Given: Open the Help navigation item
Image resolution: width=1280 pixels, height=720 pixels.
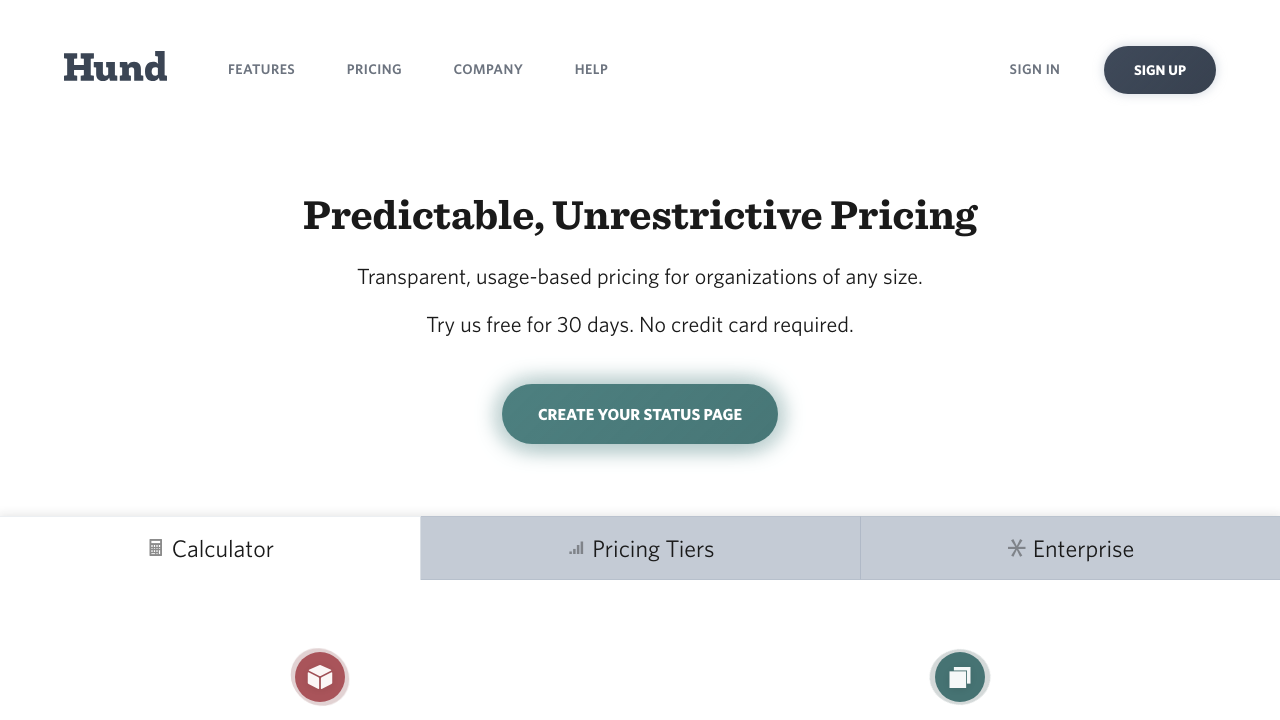Looking at the screenshot, I should tap(591, 70).
